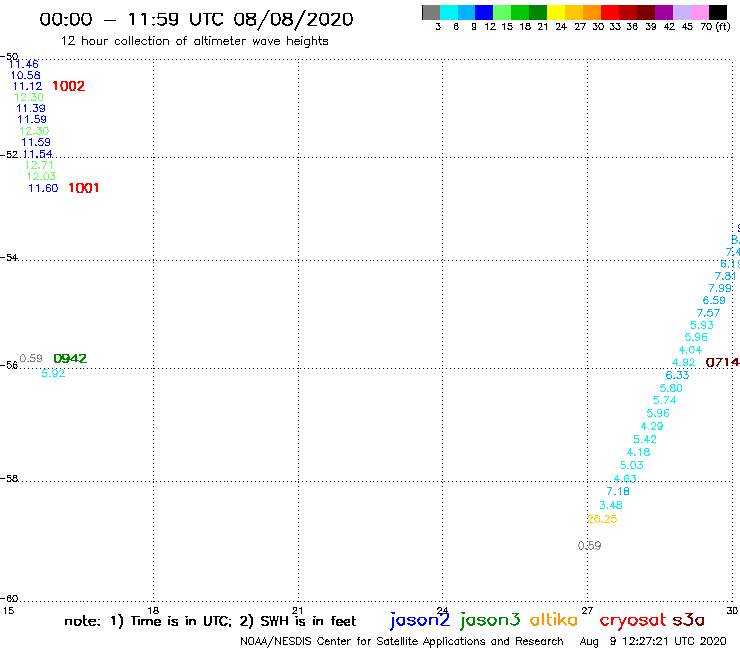Viewport: 740px width, 650px height.
Task: Click the wave height value 4.29
Action: tap(652, 426)
